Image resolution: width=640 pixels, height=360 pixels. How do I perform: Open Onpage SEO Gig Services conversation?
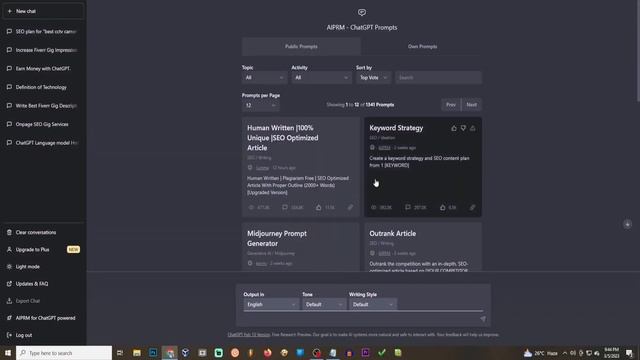[43, 124]
